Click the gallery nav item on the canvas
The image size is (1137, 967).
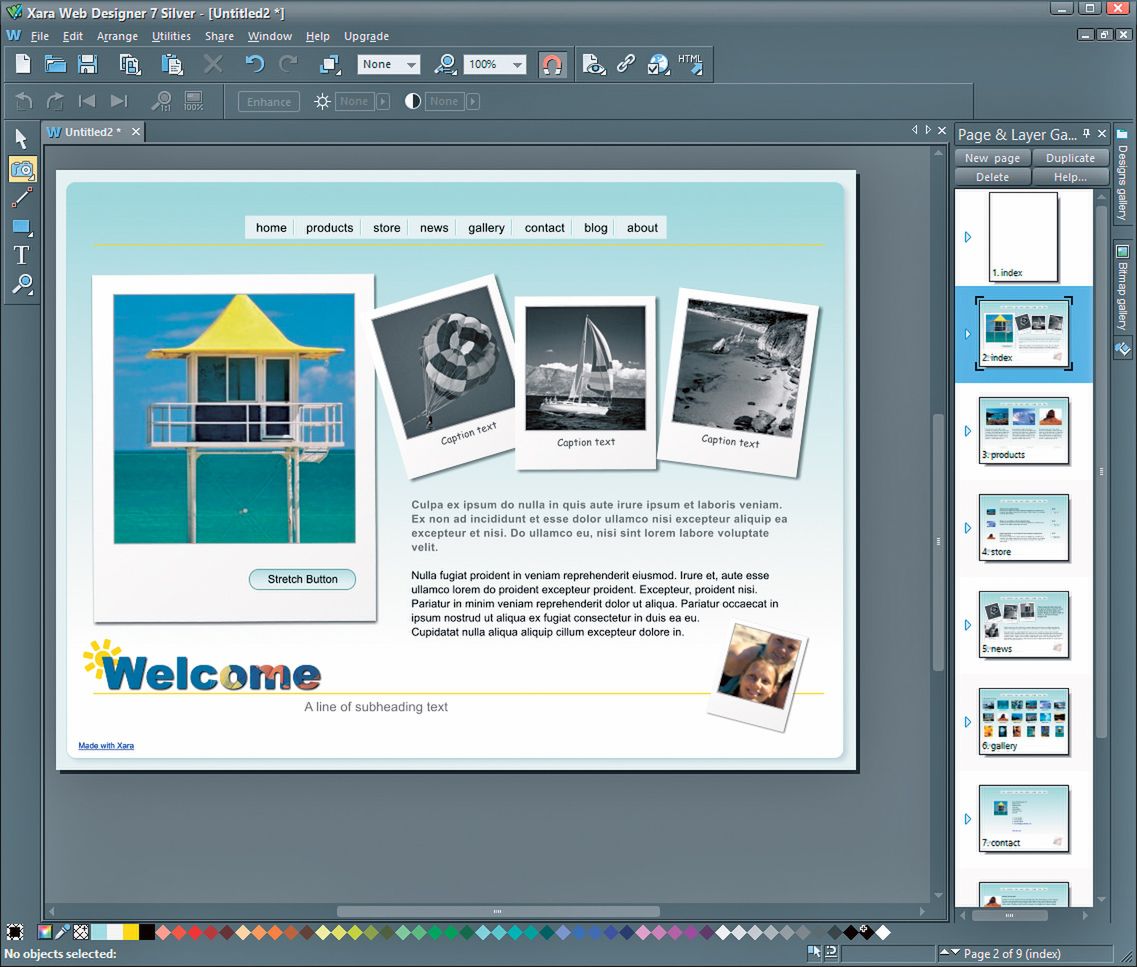coord(486,228)
